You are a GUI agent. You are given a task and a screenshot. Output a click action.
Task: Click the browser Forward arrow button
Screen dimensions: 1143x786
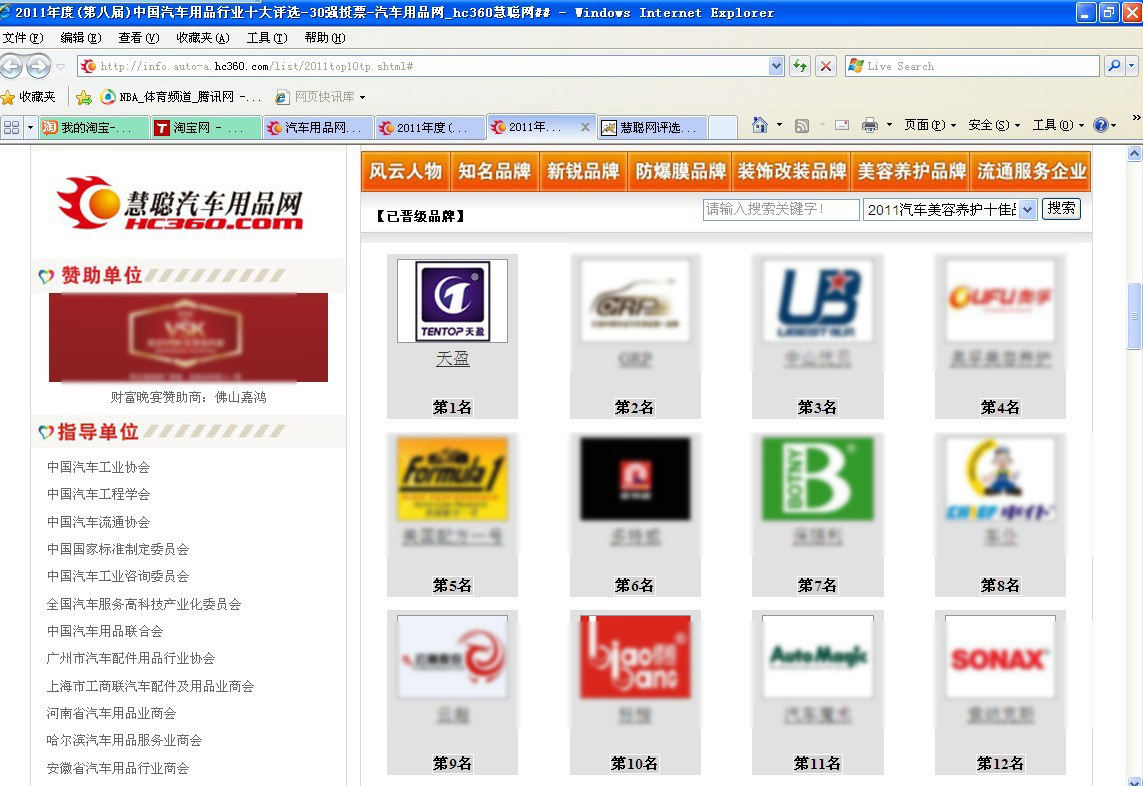click(x=38, y=66)
